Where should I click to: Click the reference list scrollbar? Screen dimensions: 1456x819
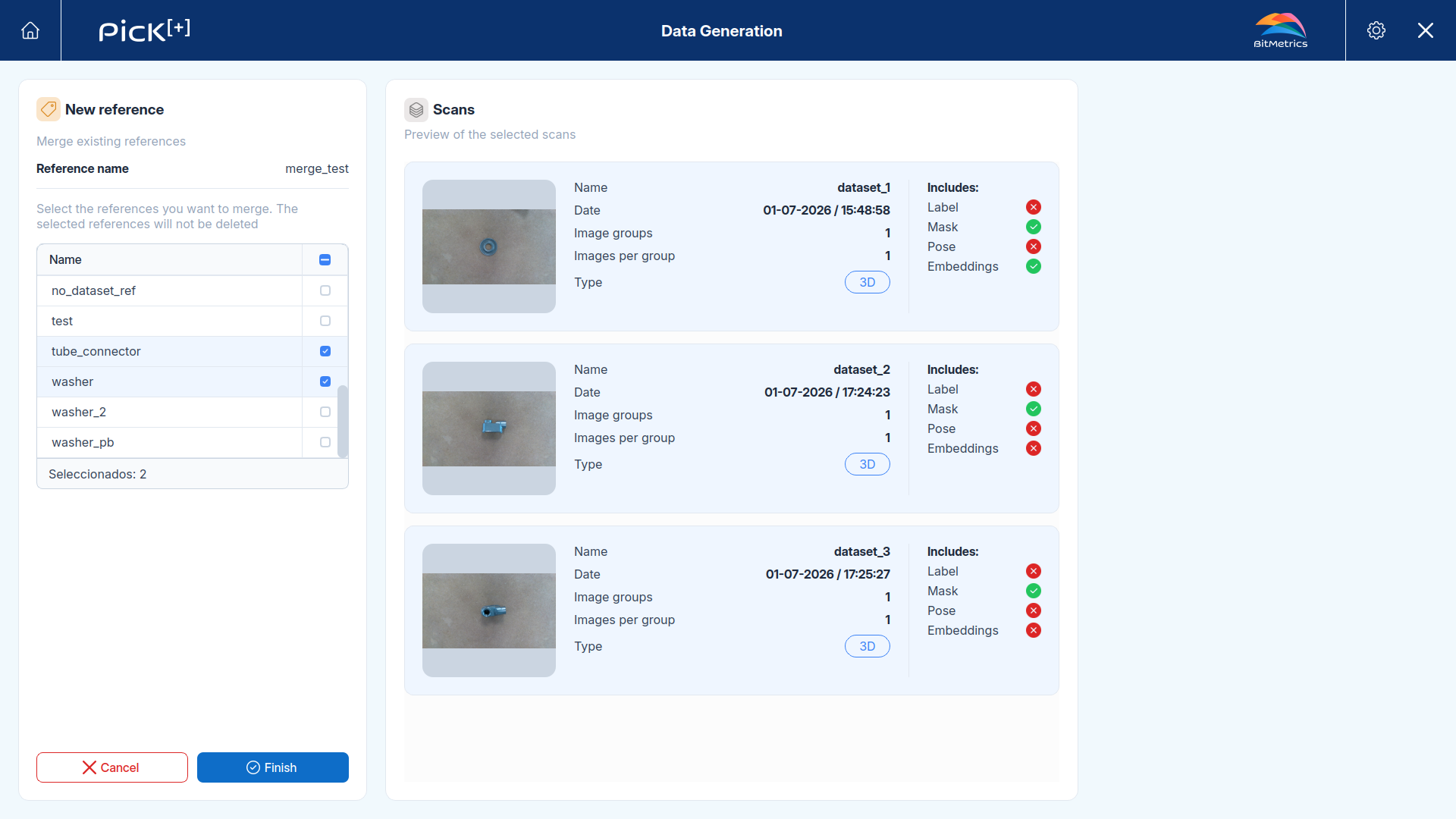tap(343, 421)
